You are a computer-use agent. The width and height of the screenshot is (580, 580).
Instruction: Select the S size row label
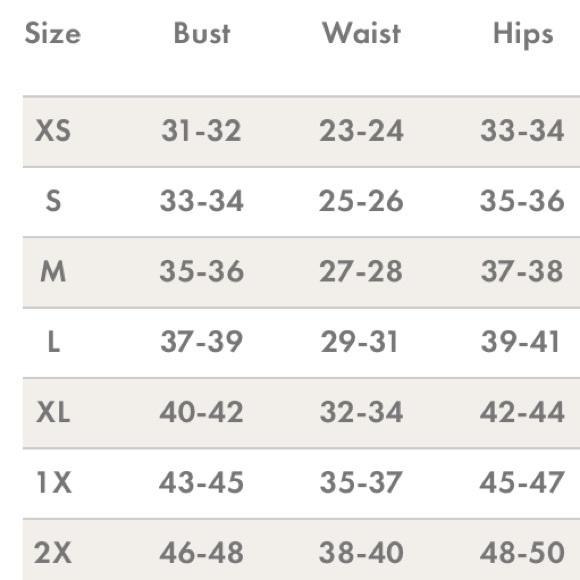click(x=53, y=201)
